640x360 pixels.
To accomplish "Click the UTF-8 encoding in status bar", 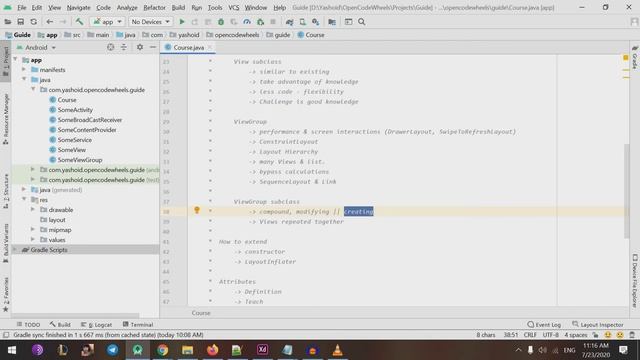I will tap(550, 335).
